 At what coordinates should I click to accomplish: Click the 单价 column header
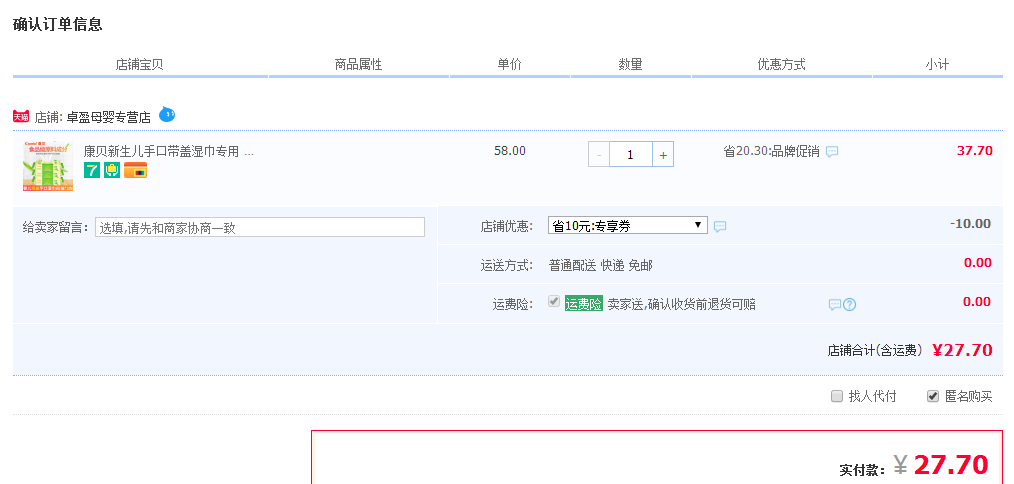click(x=510, y=64)
